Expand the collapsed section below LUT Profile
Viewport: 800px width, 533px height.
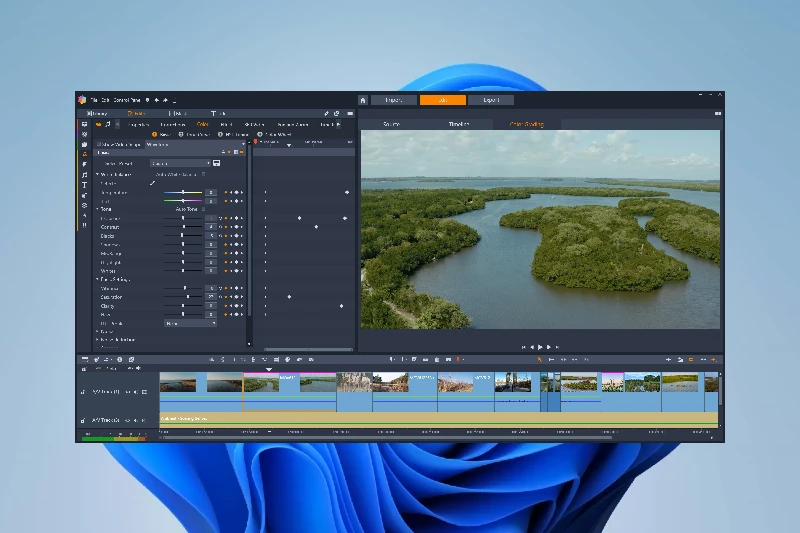tap(97, 332)
